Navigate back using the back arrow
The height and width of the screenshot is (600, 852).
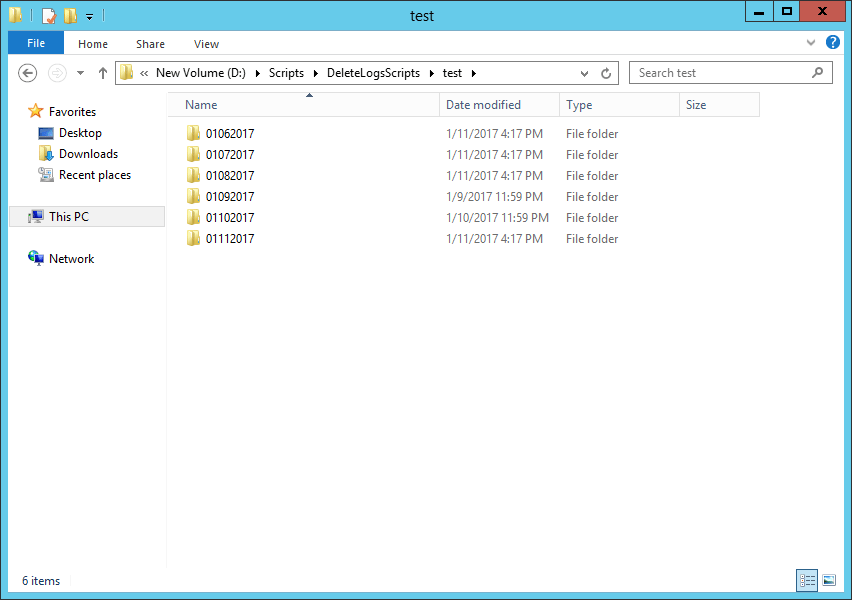tap(27, 73)
